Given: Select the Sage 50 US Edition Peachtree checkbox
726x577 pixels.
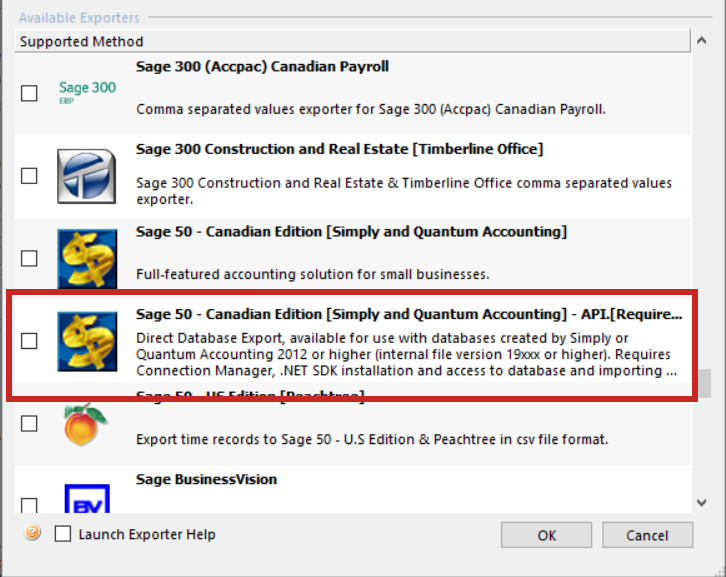Looking at the screenshot, I should click(29, 424).
